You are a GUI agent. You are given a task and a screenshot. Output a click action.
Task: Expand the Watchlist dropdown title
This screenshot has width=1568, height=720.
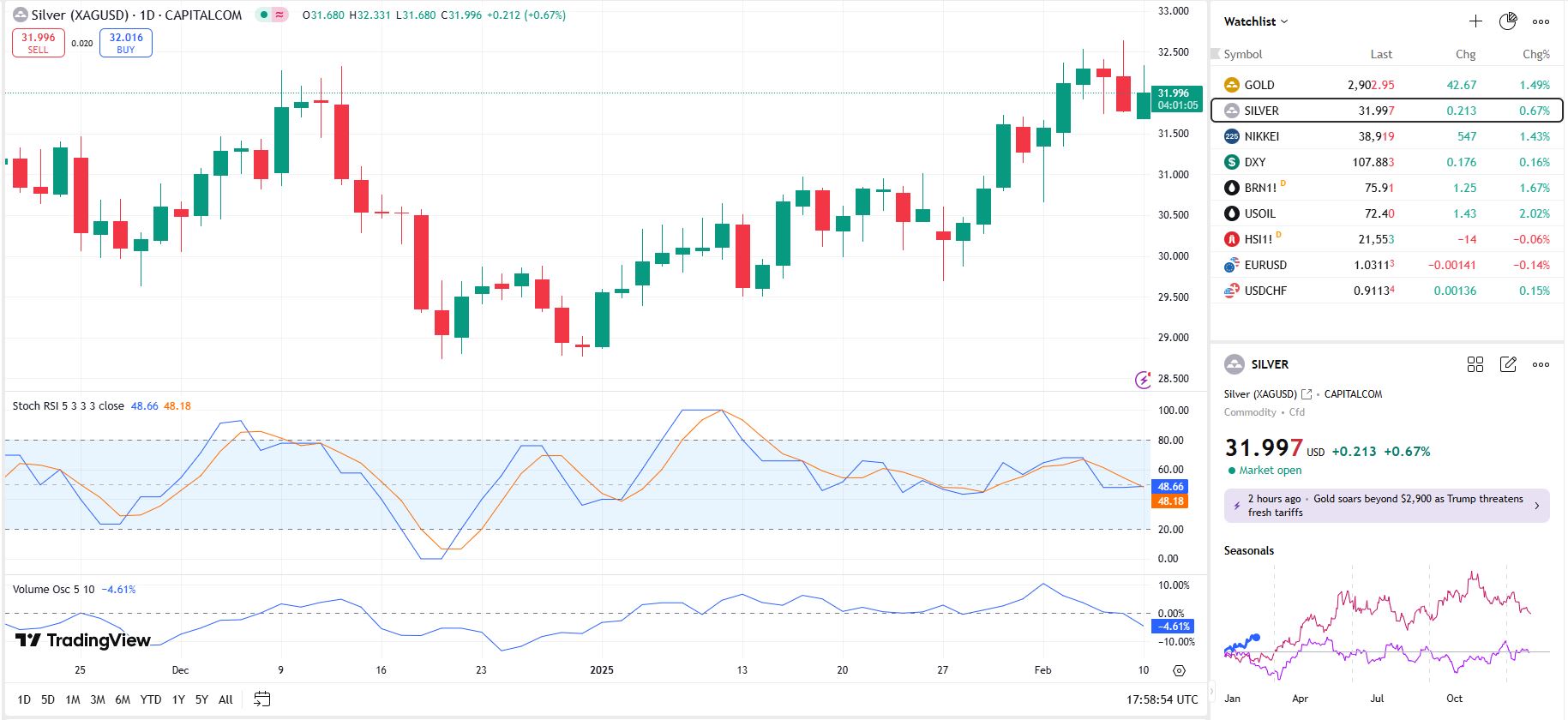tap(1255, 21)
